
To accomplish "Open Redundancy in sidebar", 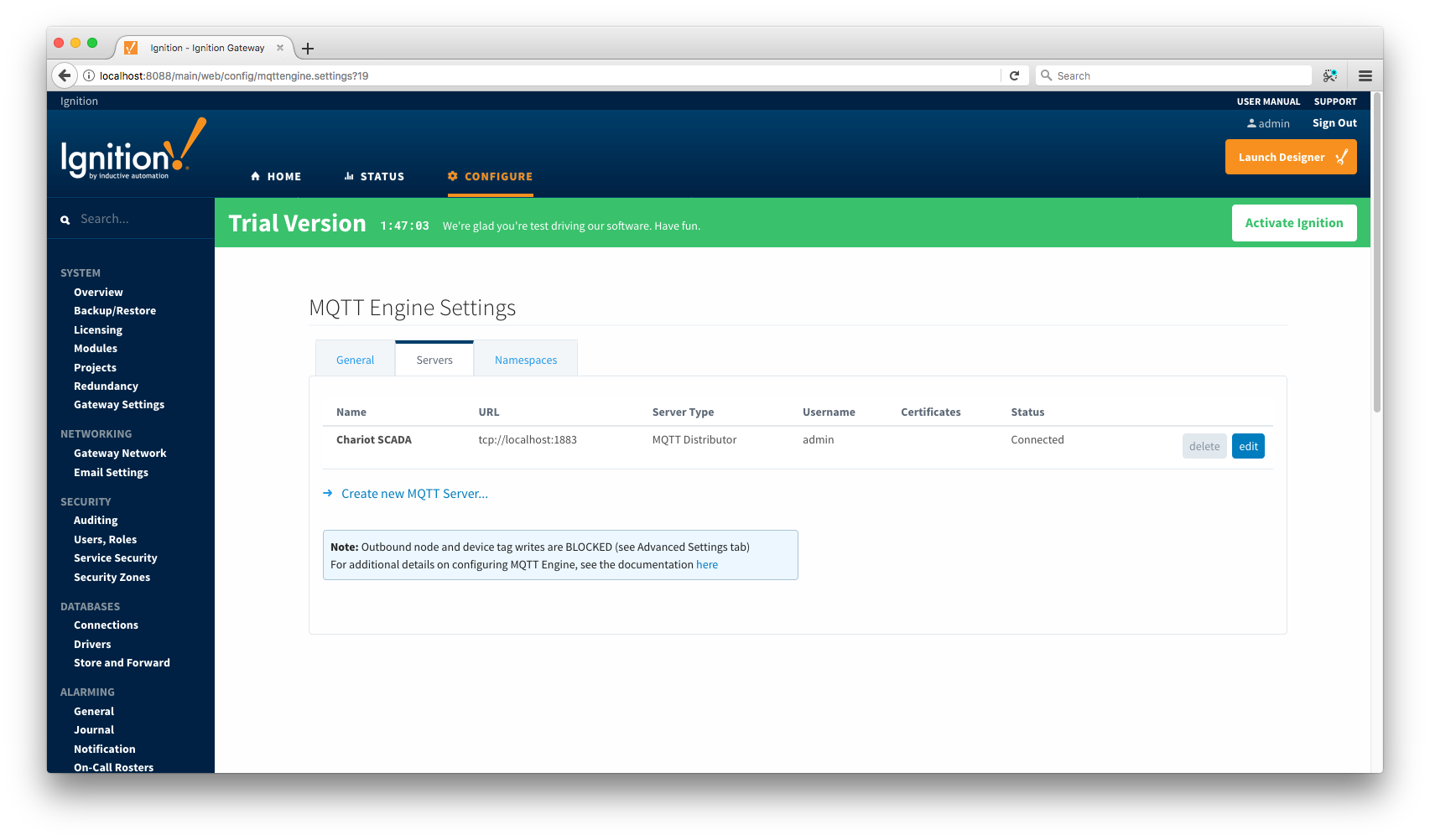I will 106,386.
